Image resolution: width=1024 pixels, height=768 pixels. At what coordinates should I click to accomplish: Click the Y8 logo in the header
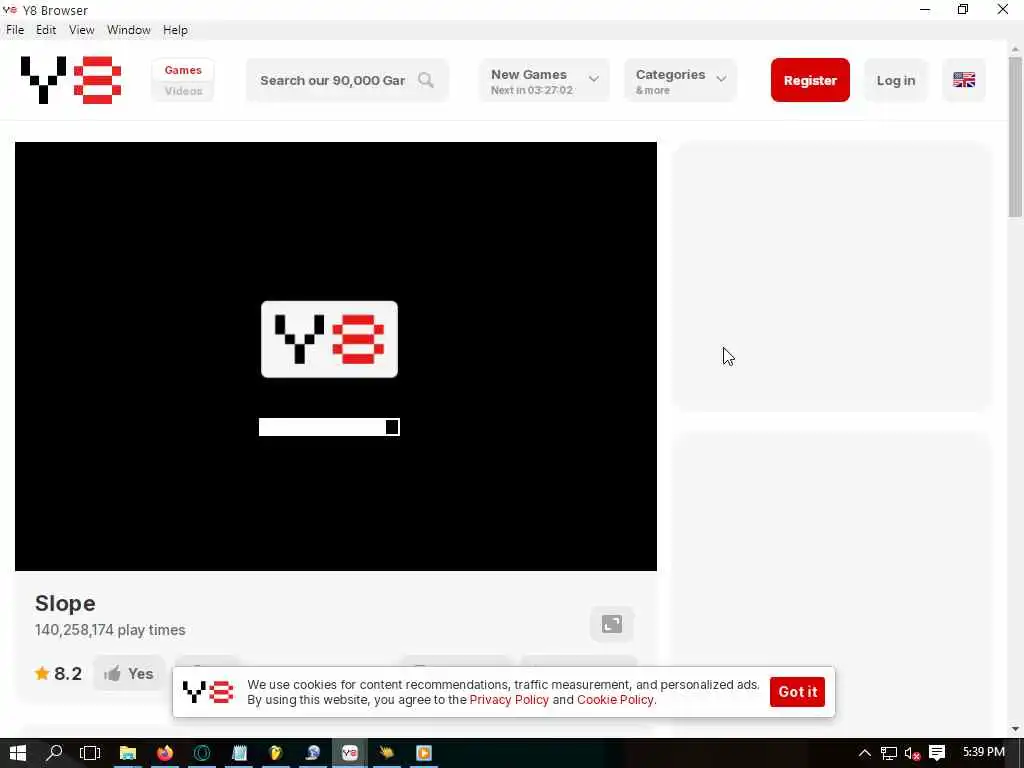tap(71, 80)
